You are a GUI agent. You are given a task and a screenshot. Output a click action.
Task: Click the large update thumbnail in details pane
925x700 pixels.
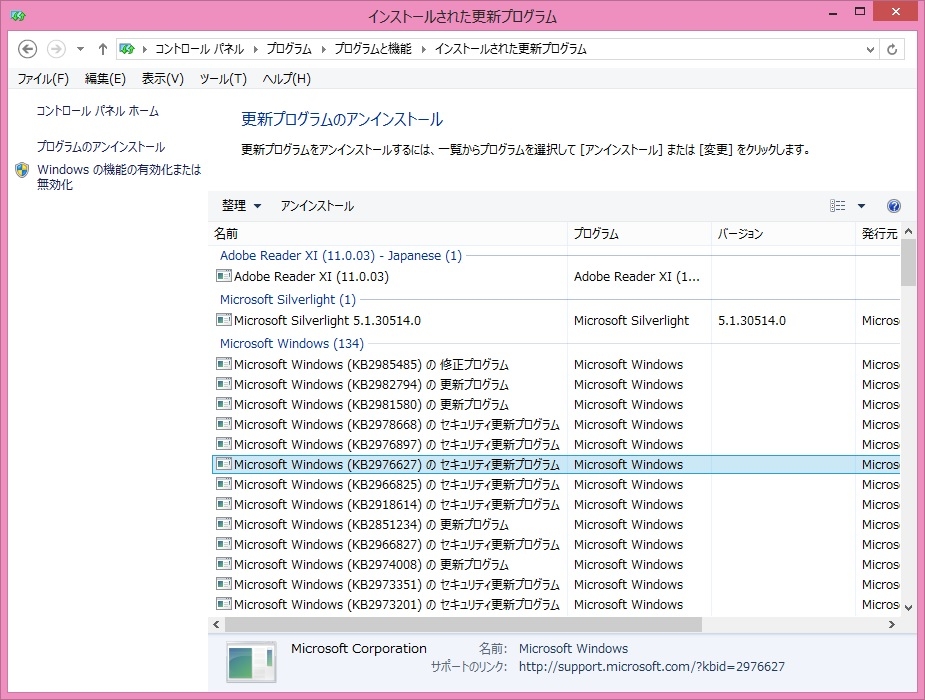point(251,662)
